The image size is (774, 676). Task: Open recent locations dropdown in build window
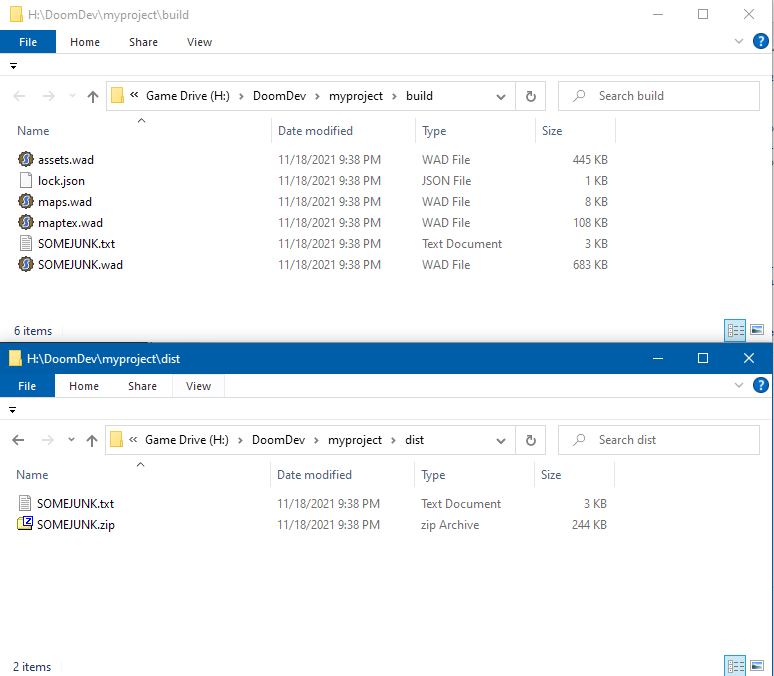[72, 95]
